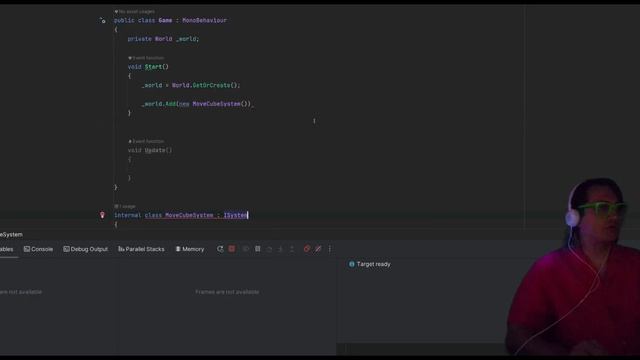Click the 'Event function' hint above Update
This screenshot has height=360, width=640.
146,141
